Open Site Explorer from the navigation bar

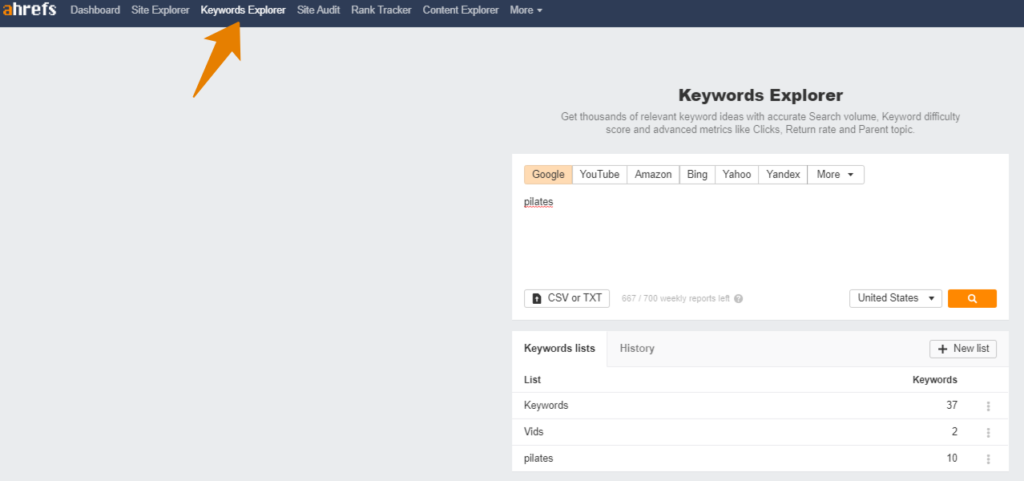(160, 10)
